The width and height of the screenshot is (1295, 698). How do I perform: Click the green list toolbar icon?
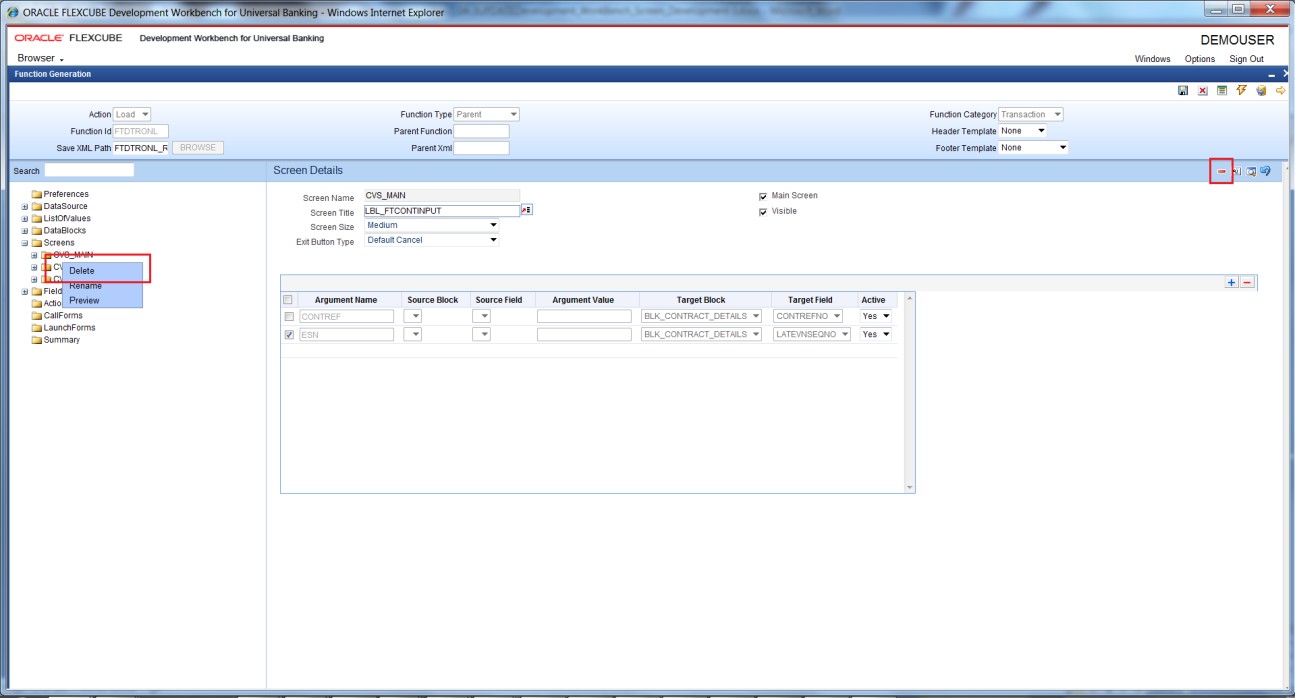tap(1222, 91)
